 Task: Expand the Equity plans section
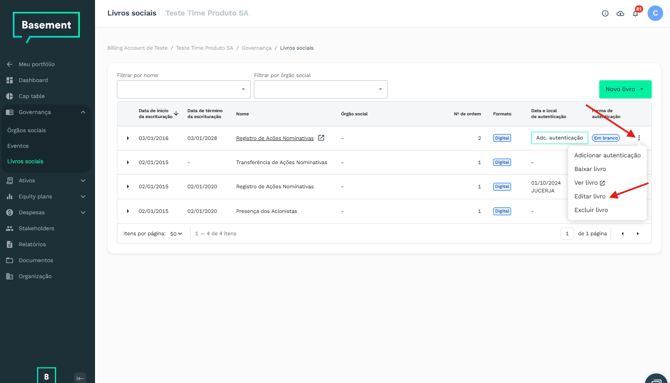[x=83, y=197]
